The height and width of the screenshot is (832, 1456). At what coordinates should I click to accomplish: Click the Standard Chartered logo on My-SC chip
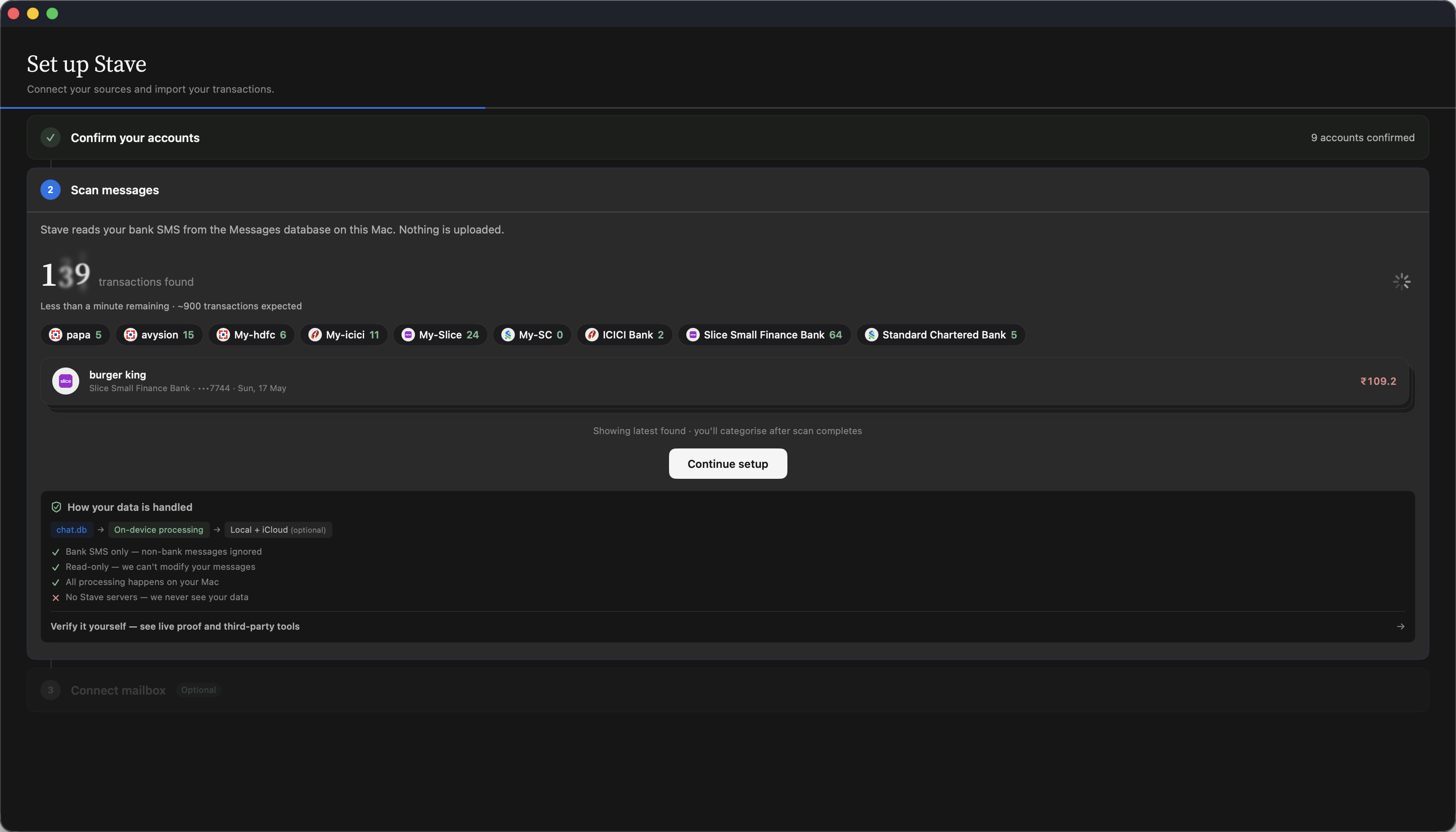coord(508,335)
